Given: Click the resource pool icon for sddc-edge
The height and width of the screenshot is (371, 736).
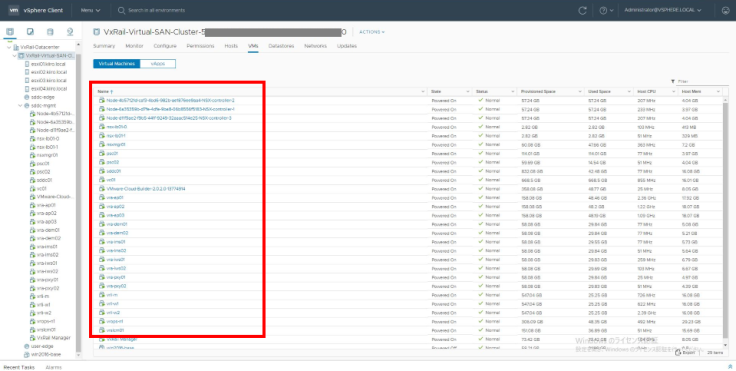Looking at the screenshot, I should [27, 97].
